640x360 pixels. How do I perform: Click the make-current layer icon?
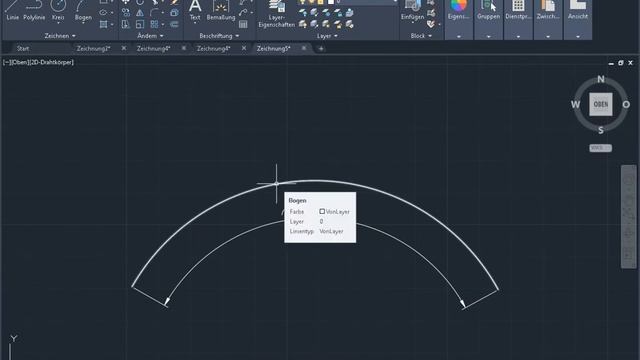point(349,13)
